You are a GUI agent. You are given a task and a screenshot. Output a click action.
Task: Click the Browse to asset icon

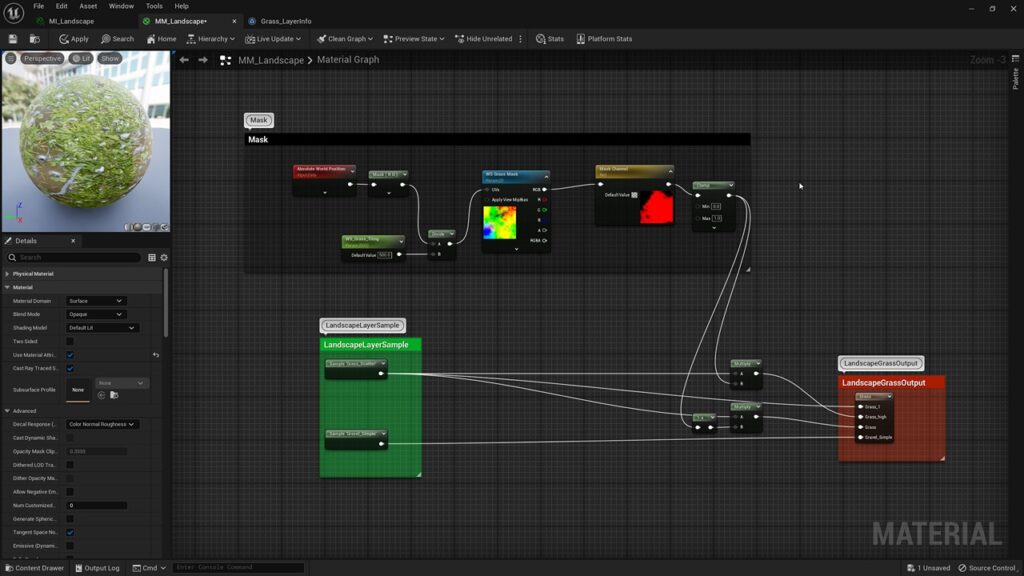pyautogui.click(x=34, y=39)
